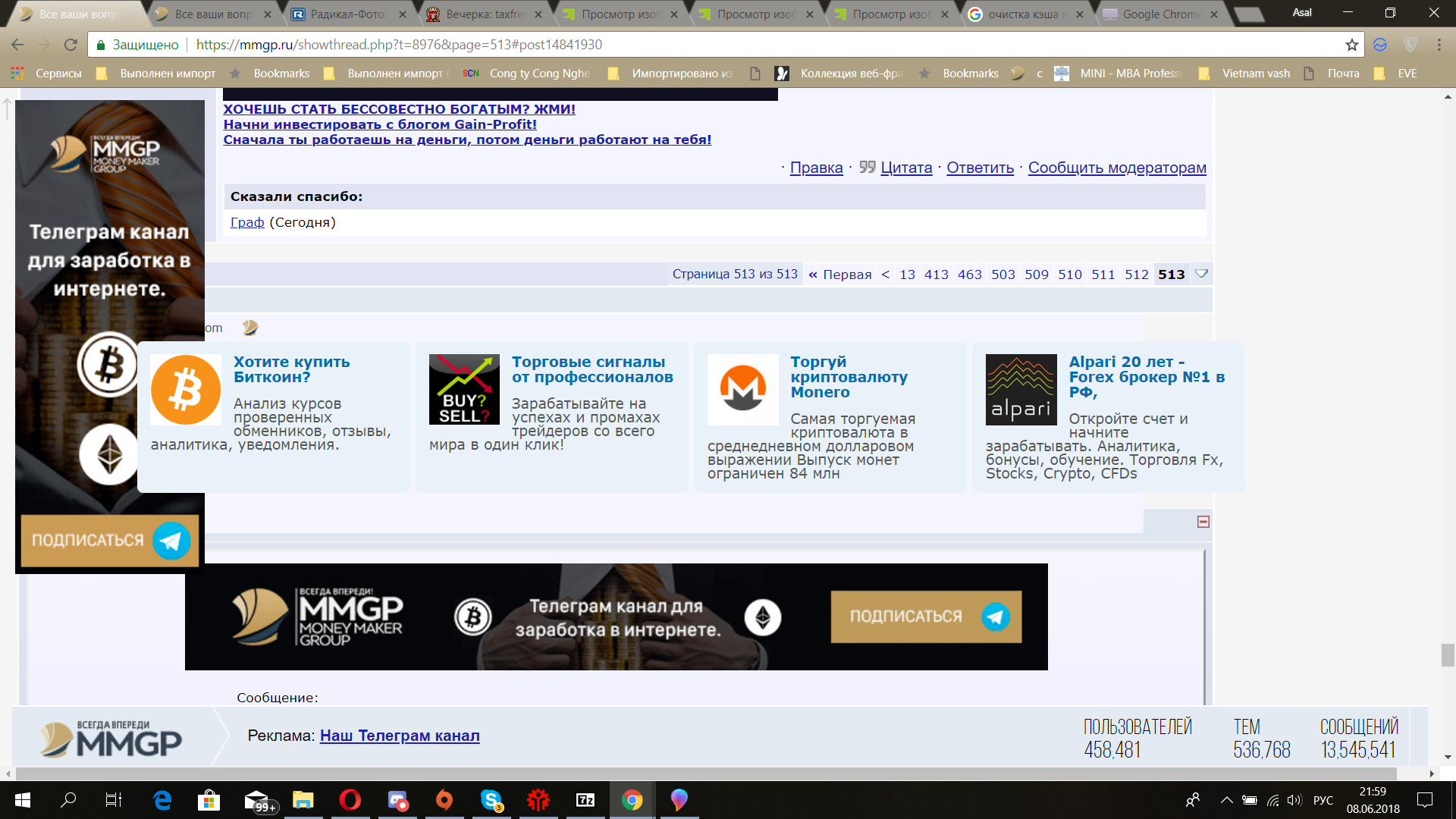This screenshot has width=1456, height=819.
Task: Go to page 512 of the thread
Action: pos(1136,275)
